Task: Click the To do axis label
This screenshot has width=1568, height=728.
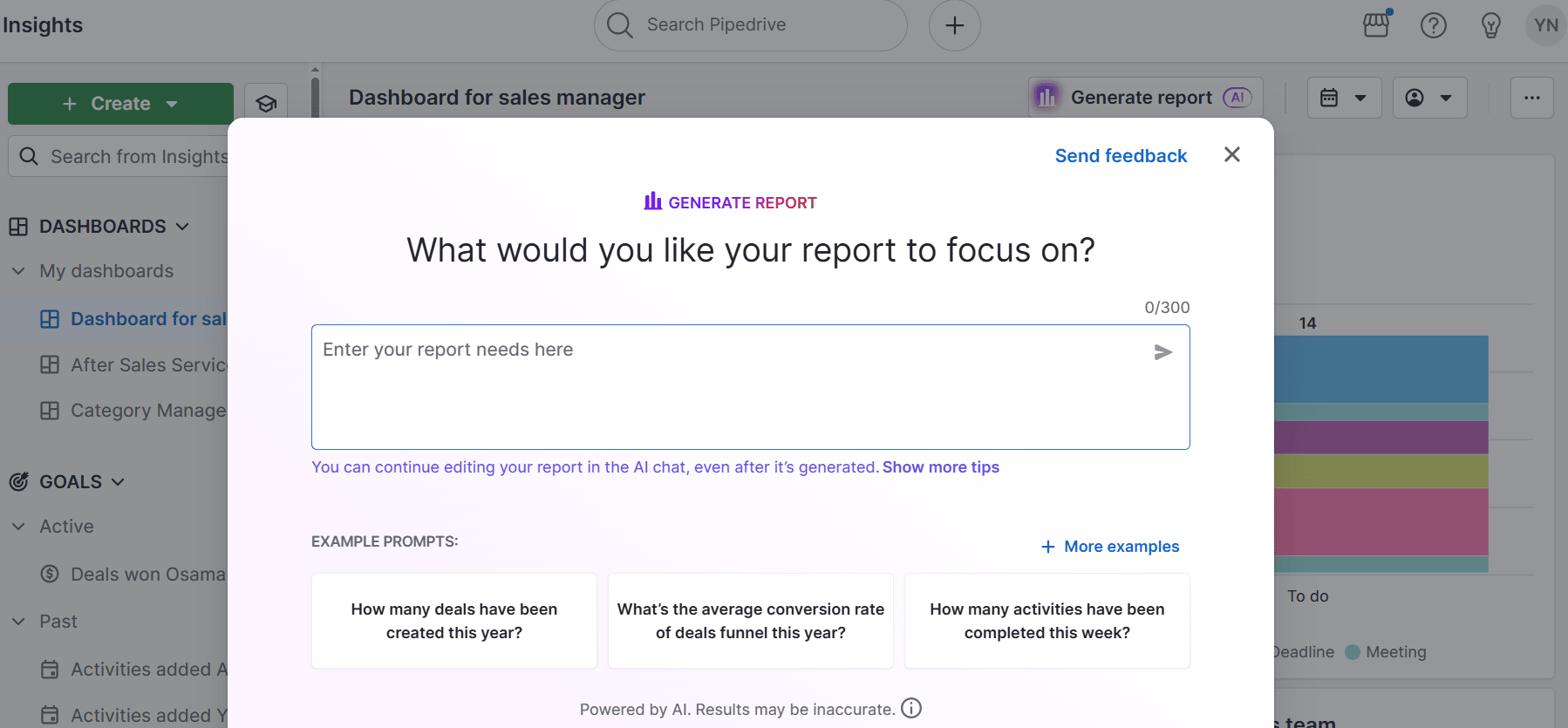Action: 1308,596
